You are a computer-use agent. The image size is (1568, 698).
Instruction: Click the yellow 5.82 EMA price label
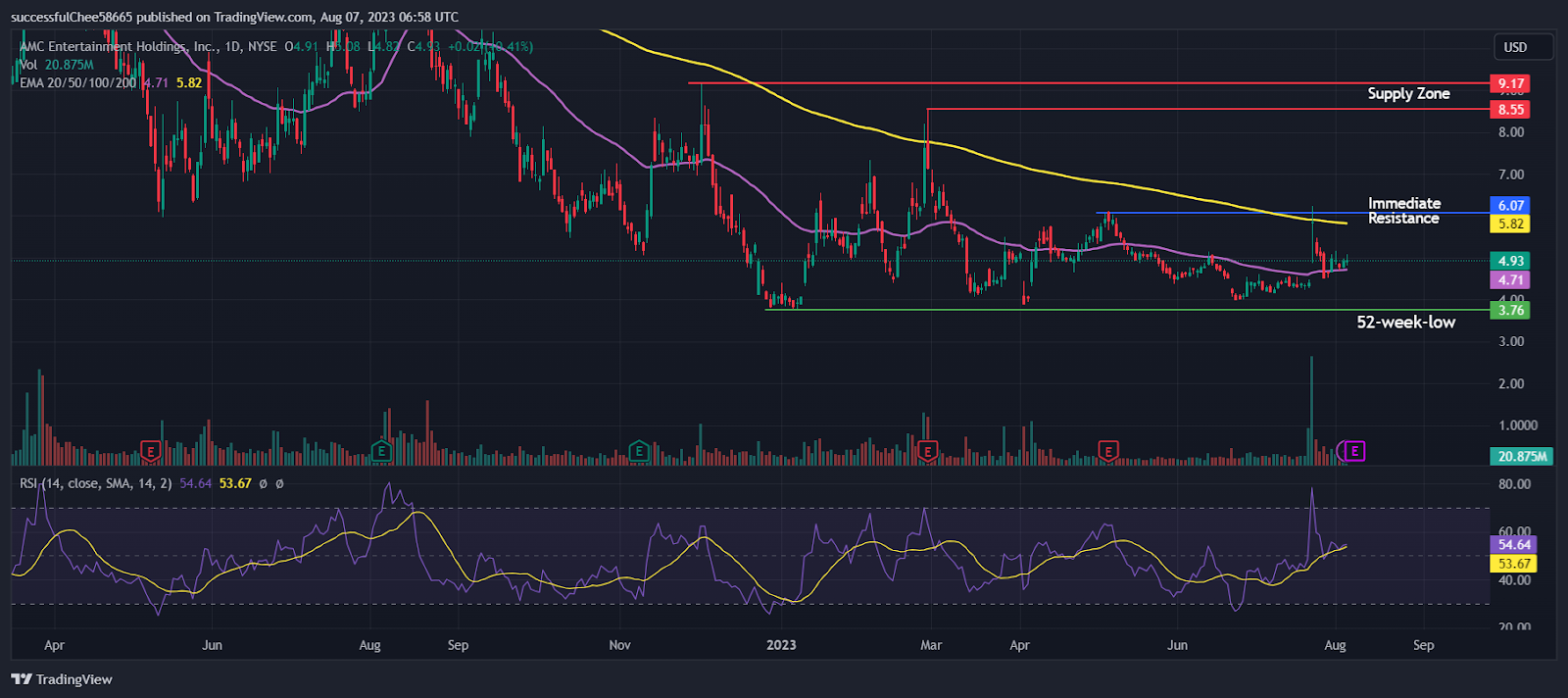[x=1510, y=224]
